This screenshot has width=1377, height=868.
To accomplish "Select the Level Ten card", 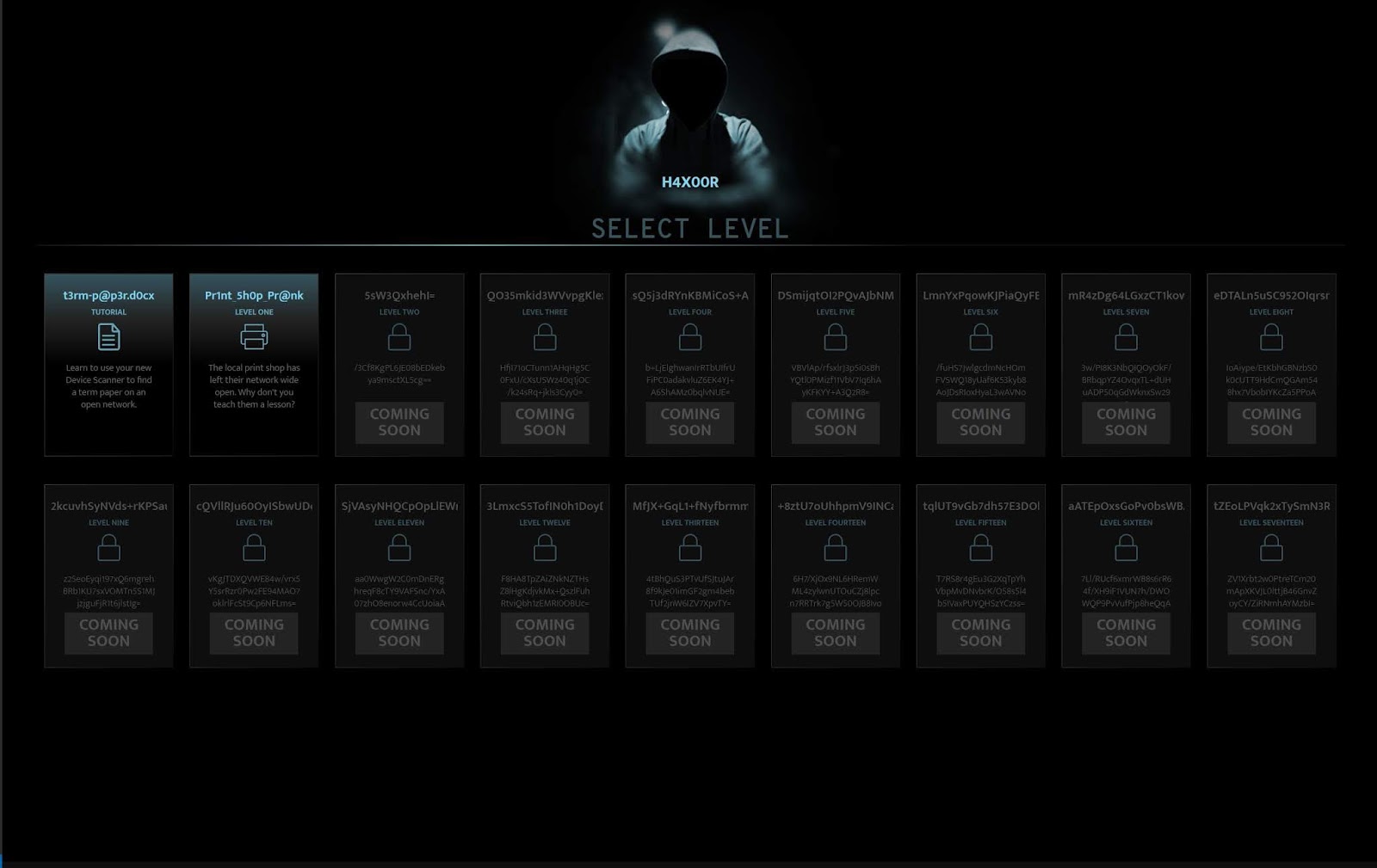I will (254, 574).
